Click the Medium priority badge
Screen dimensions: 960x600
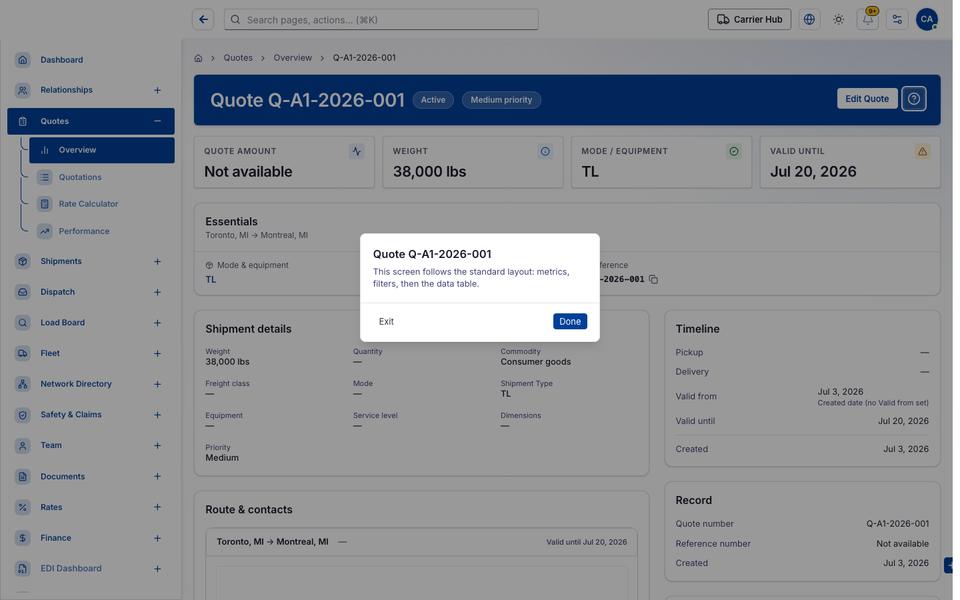(501, 100)
